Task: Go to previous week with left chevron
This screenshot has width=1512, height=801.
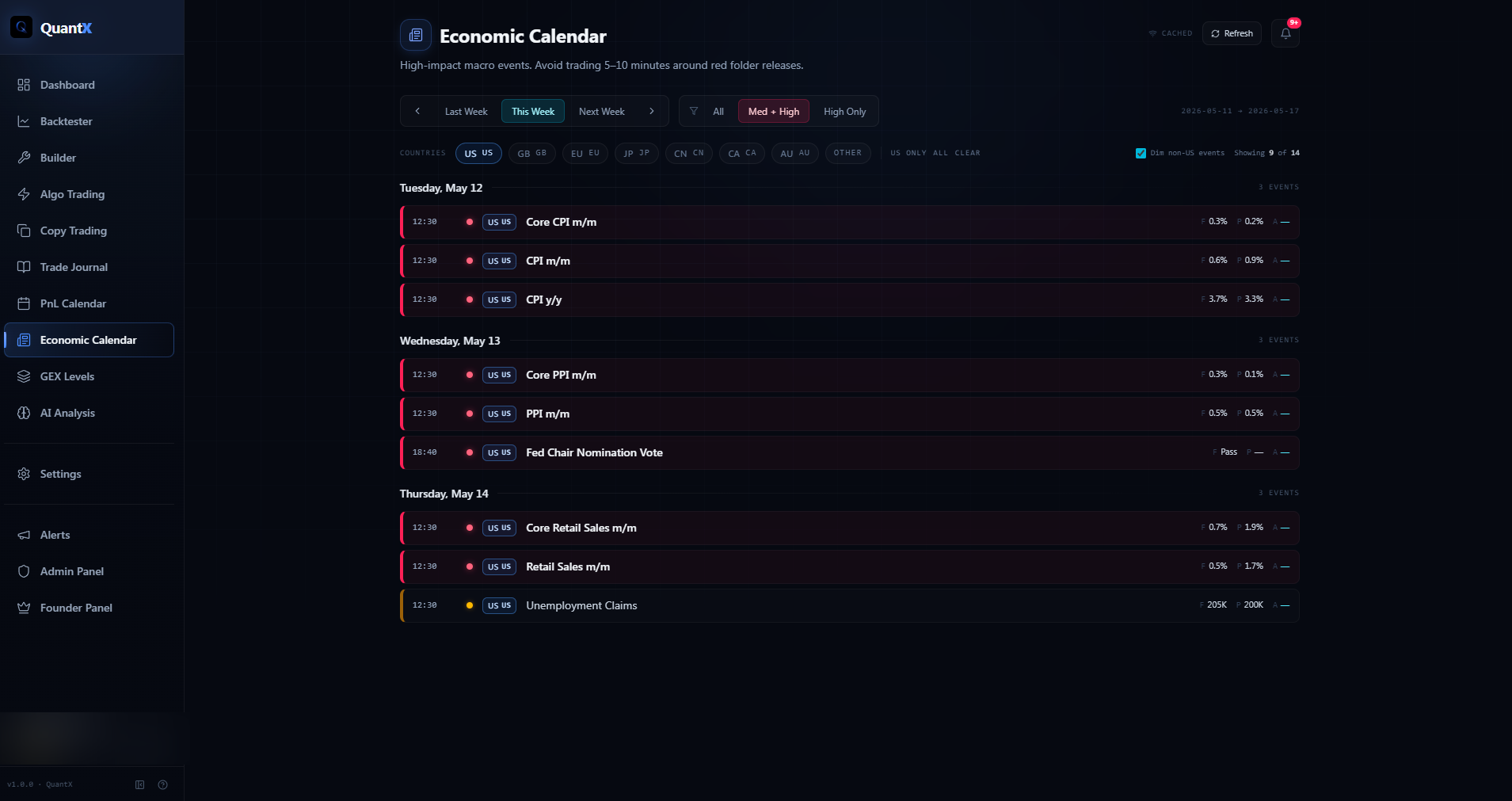Action: pyautogui.click(x=417, y=111)
